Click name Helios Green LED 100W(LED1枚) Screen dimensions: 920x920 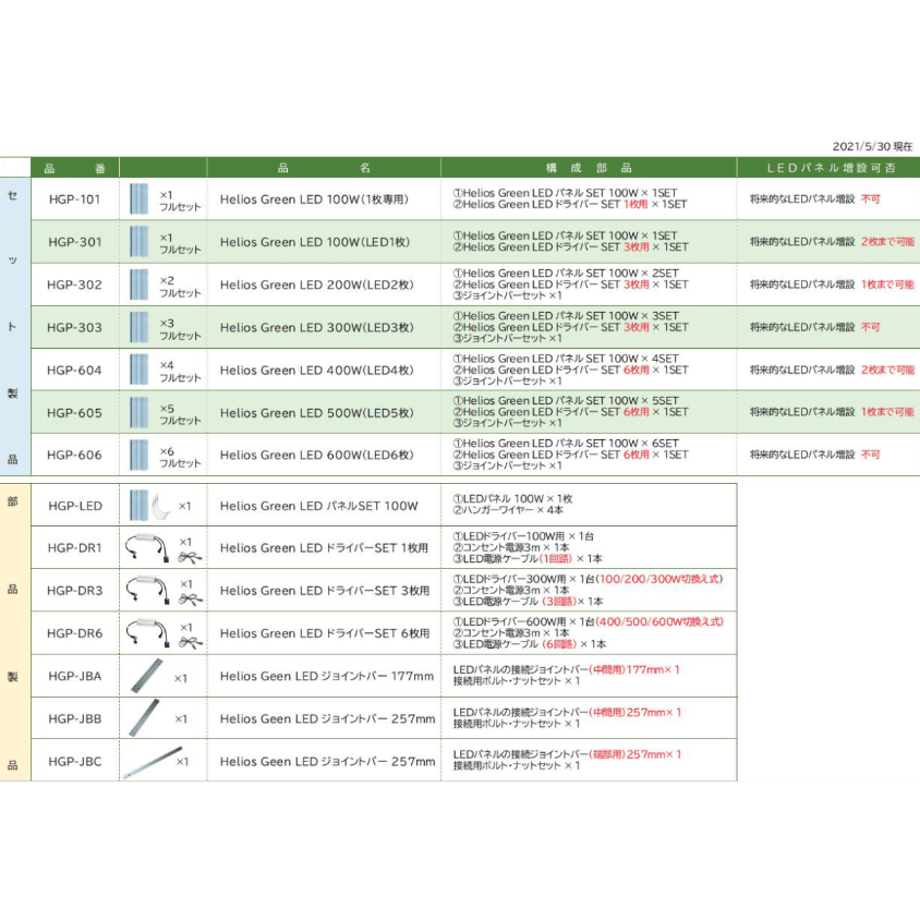(314, 242)
